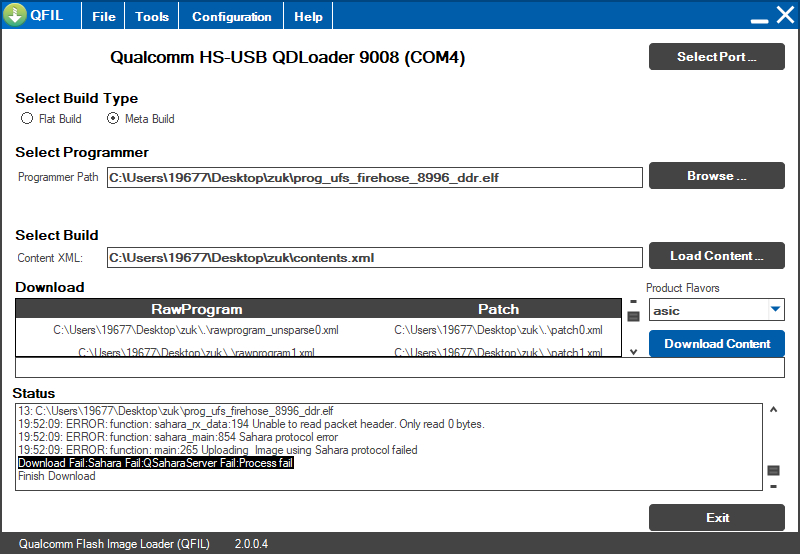Click the Qualcomm Flash Image Loader status bar label
This screenshot has width=800, height=554.
(x=114, y=544)
